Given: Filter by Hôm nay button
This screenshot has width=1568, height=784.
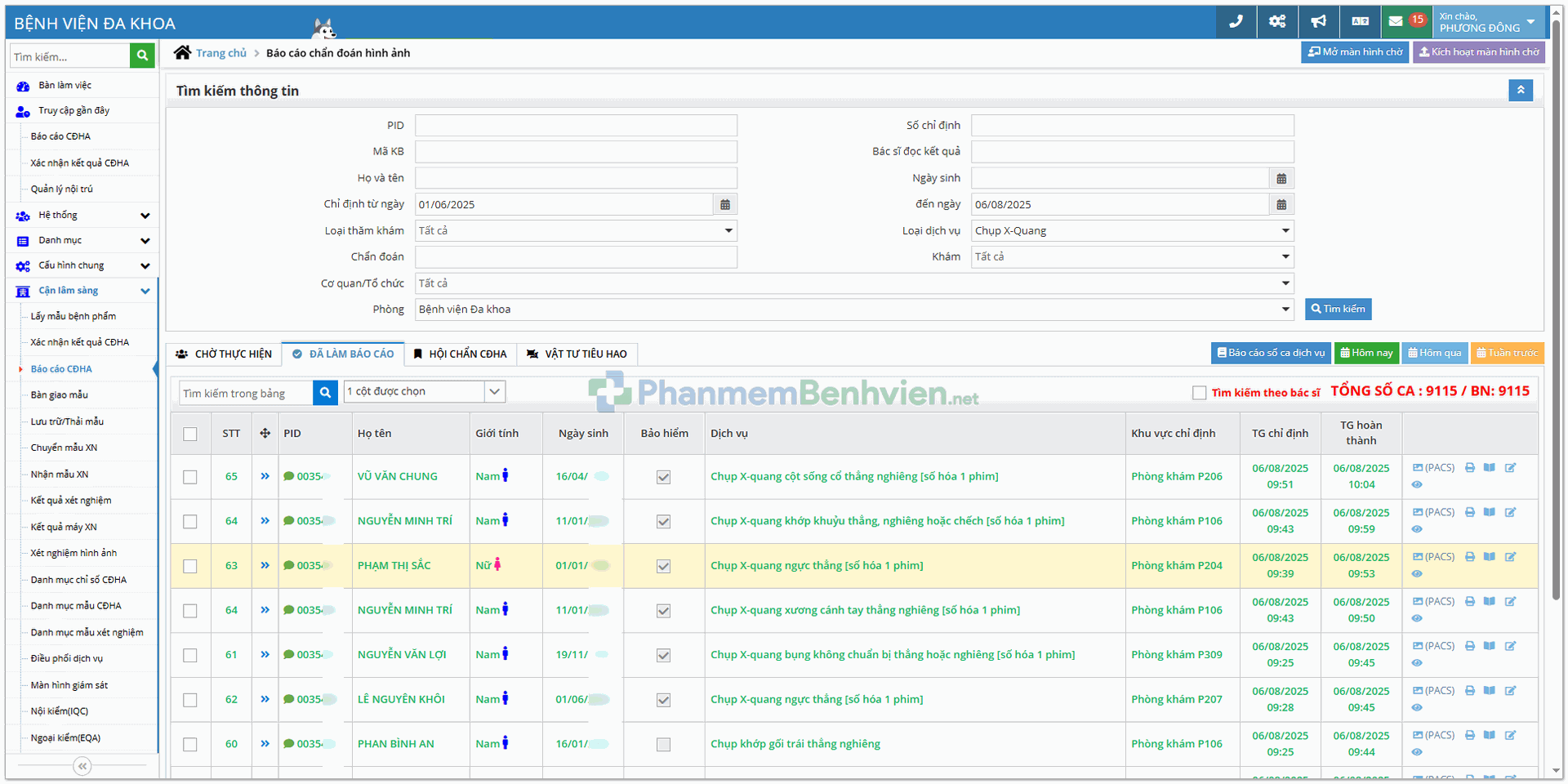Looking at the screenshot, I should [x=1367, y=353].
